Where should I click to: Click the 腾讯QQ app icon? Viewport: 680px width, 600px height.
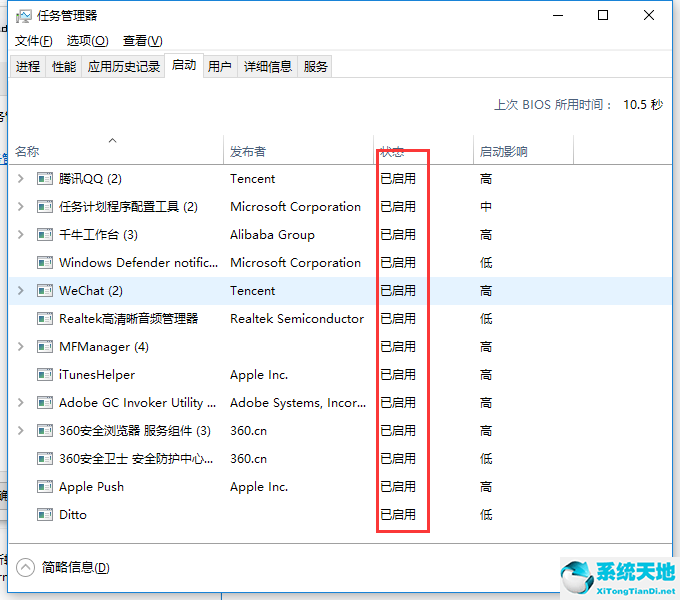pyautogui.click(x=45, y=179)
